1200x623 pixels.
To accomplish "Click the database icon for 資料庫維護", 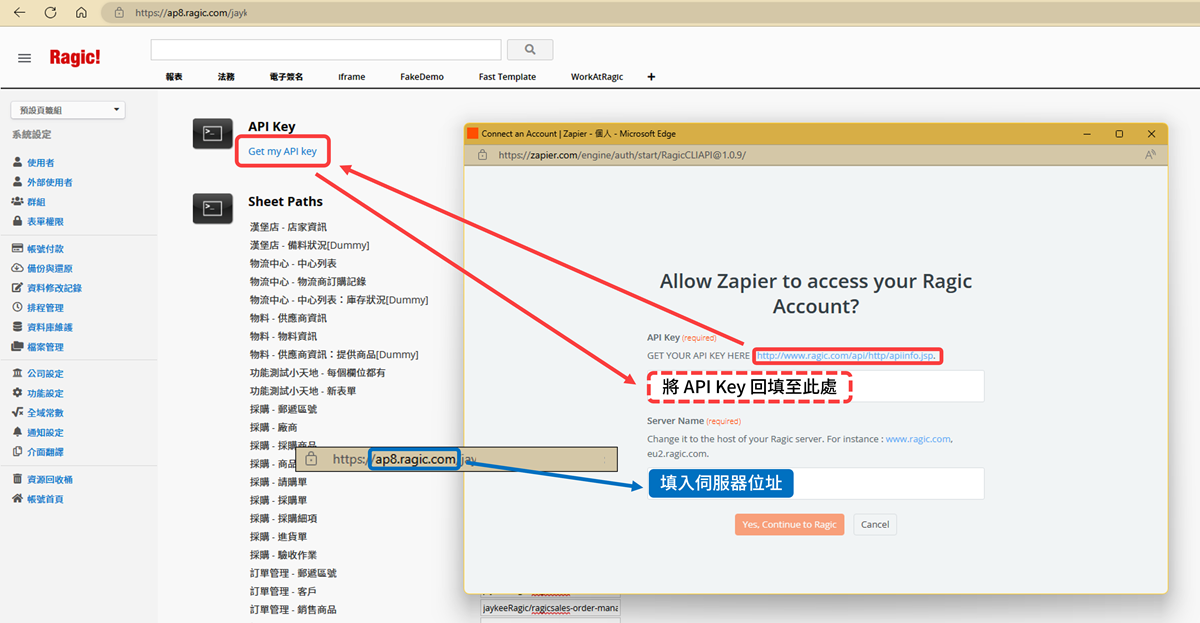I will click(17, 327).
